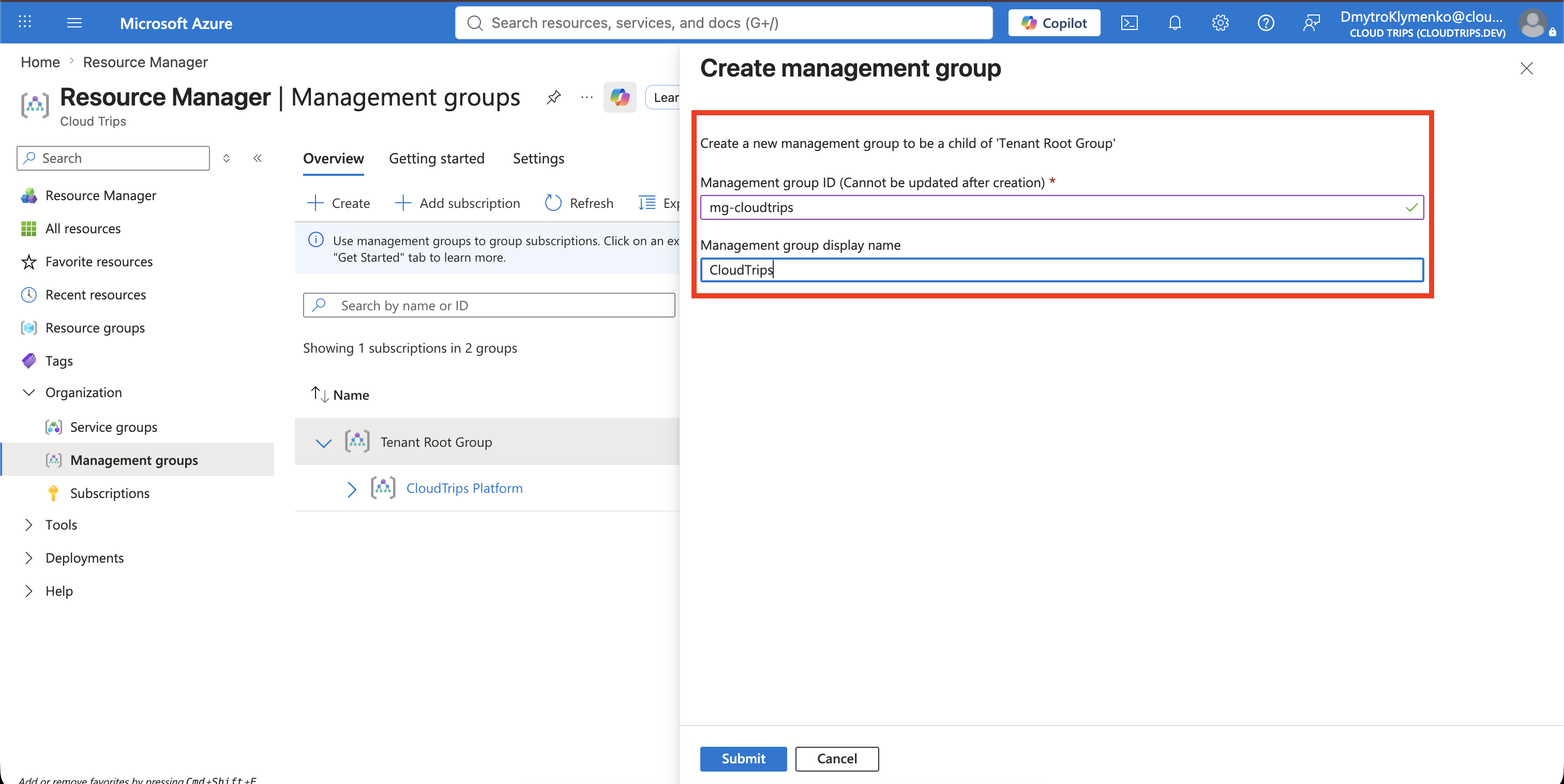Focus the Search by name or ID box
1564x784 pixels.
(489, 306)
